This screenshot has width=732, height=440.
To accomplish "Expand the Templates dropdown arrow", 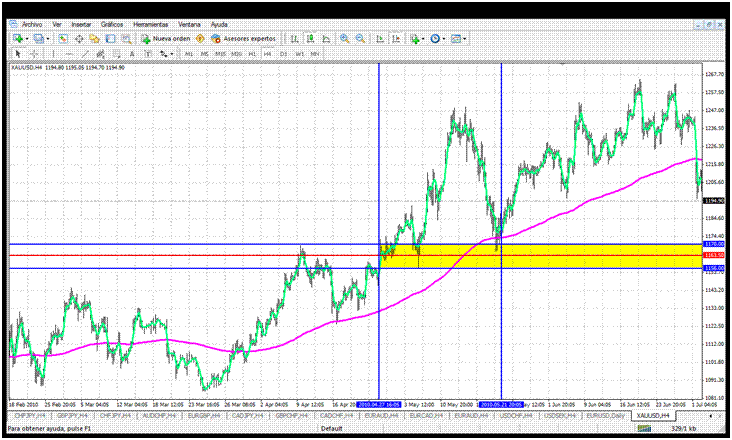I will pyautogui.click(x=465, y=39).
